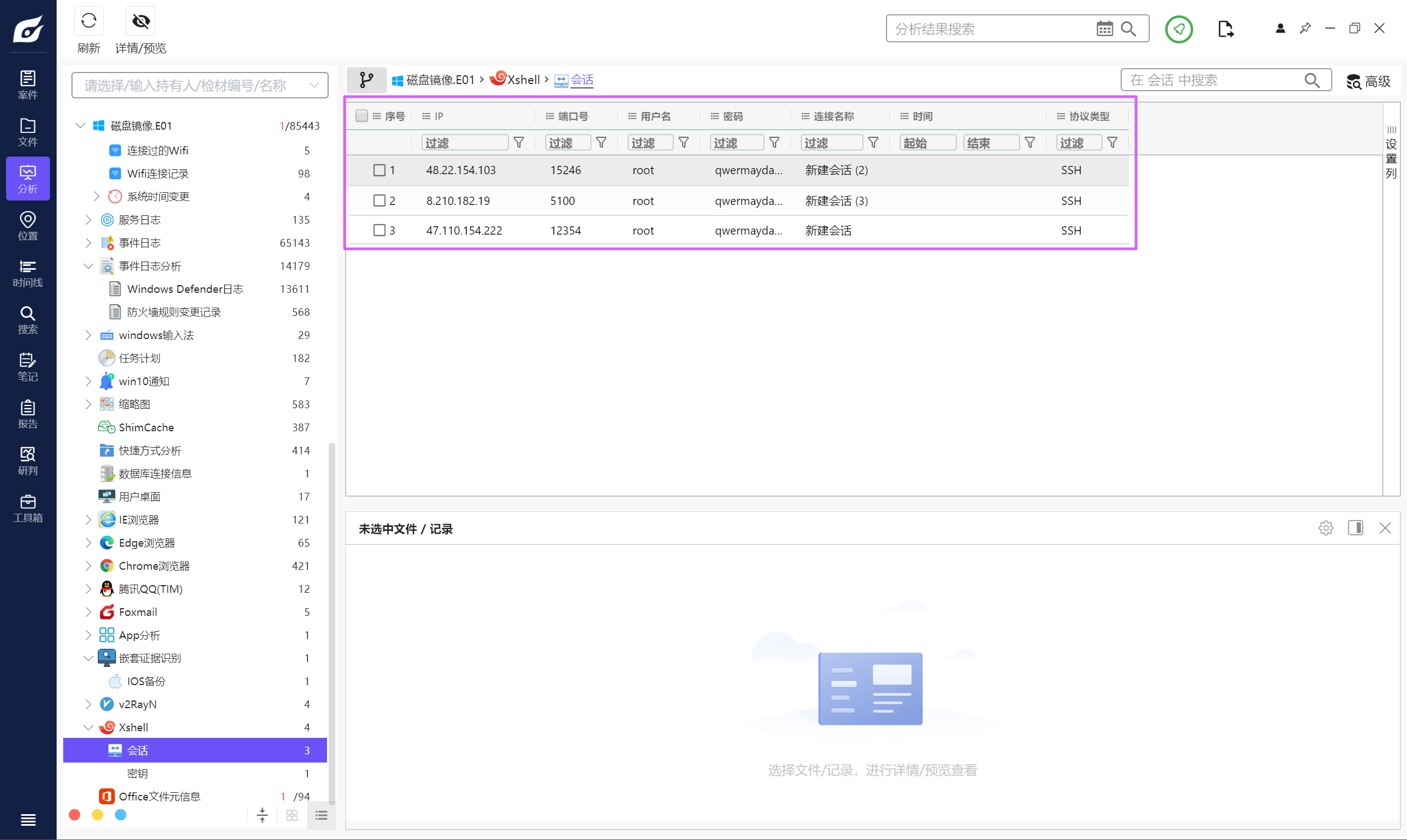The width and height of the screenshot is (1407, 840).
Task: Open the 笔记 sidebar section
Action: pyautogui.click(x=27, y=367)
